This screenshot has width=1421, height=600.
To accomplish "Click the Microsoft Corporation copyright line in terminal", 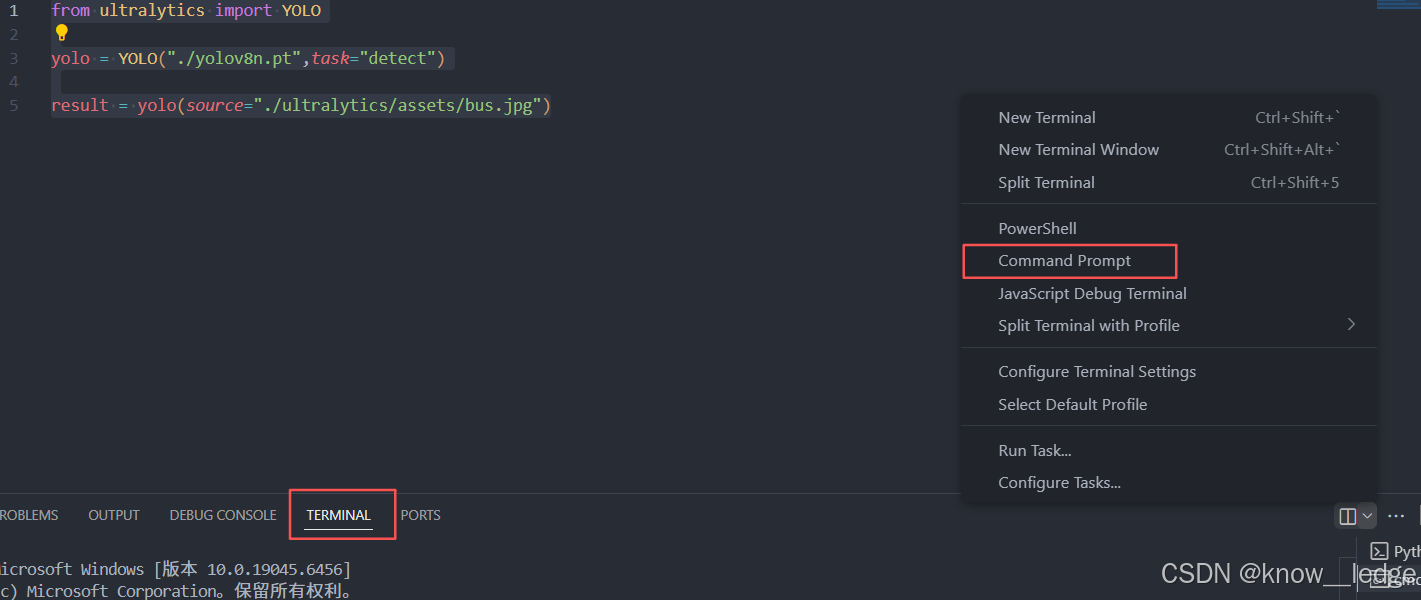I will 177,592.
